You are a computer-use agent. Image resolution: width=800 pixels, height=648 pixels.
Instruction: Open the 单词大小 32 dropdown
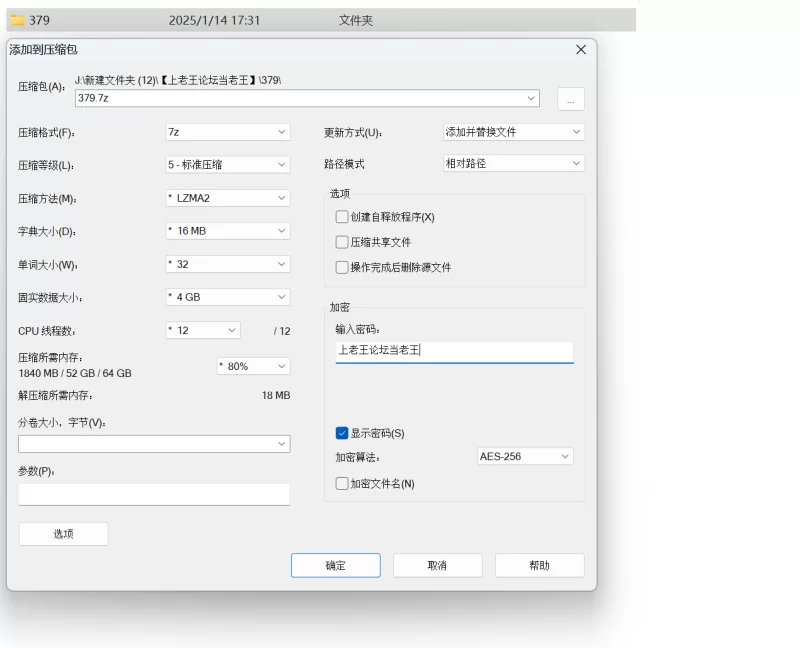228,264
